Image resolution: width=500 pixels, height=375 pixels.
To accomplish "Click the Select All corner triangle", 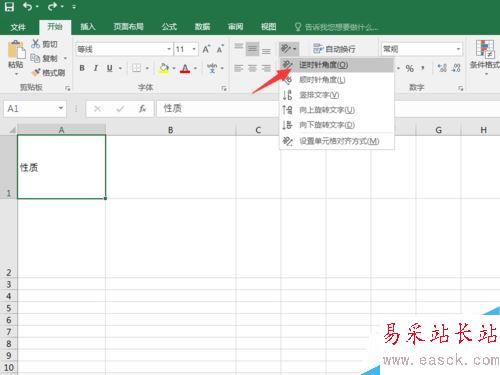I will 11,130.
